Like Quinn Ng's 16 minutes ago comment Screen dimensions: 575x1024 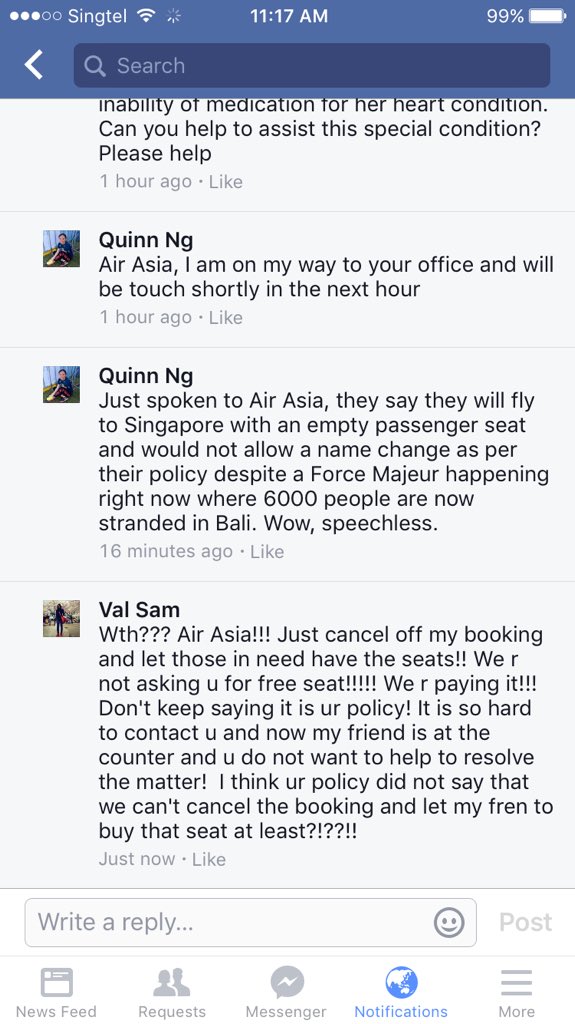click(x=267, y=551)
